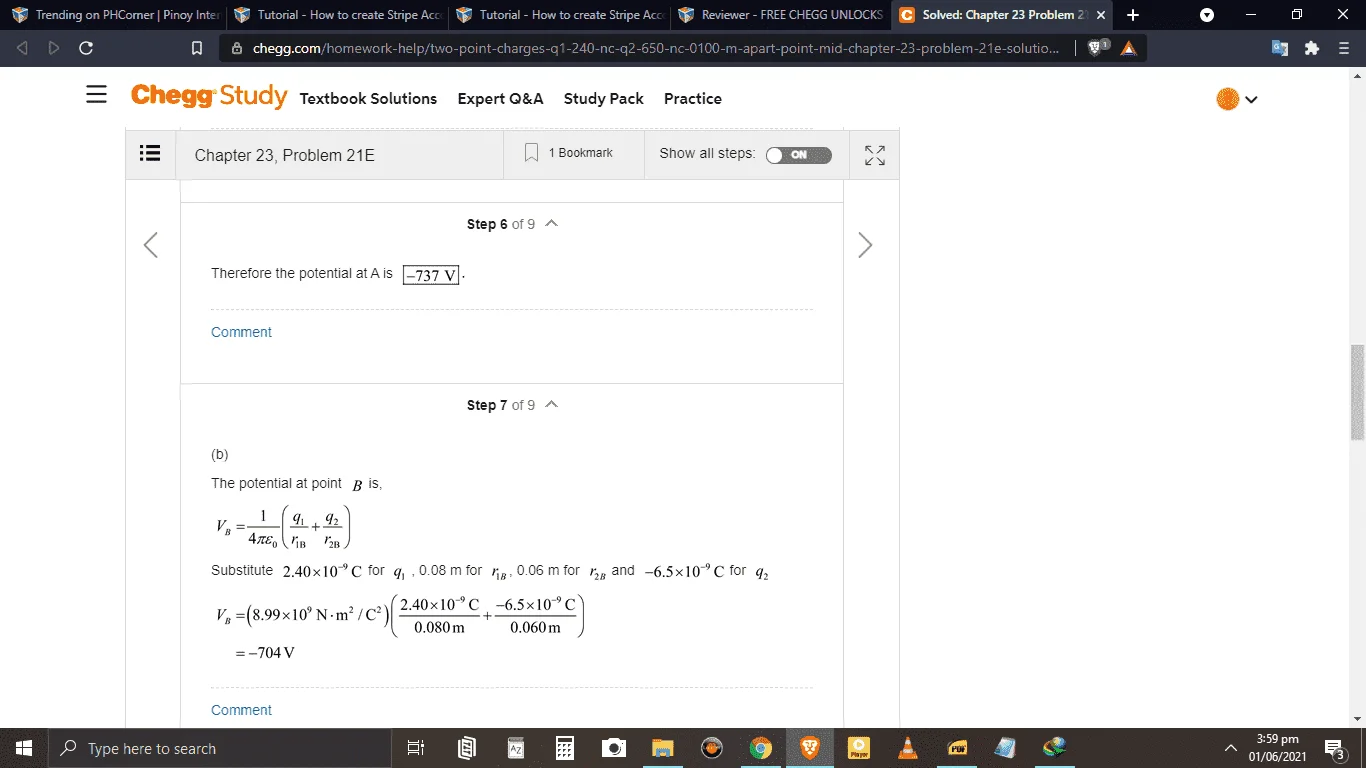Collapse Step 7 of 9

551,405
